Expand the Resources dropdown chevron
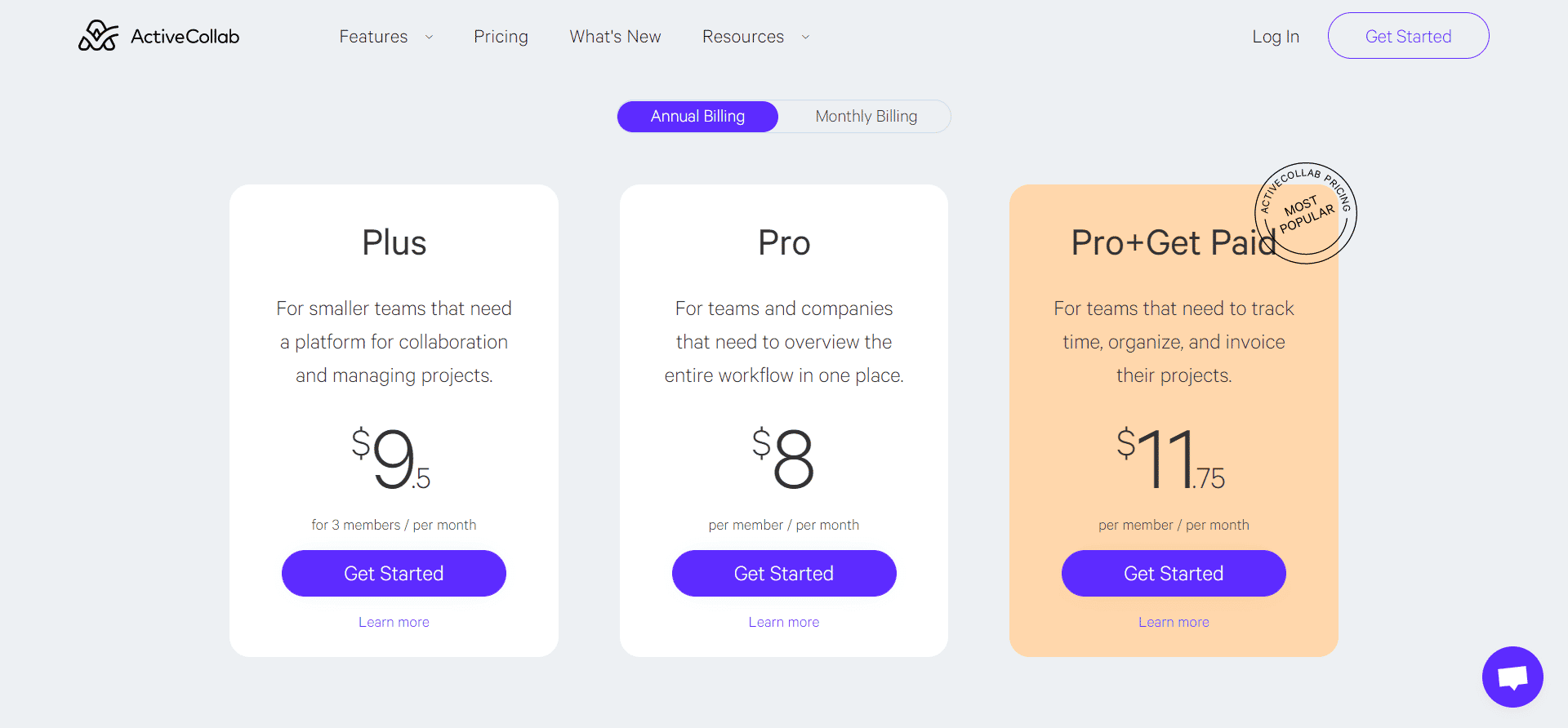The height and width of the screenshot is (728, 1568). pos(805,38)
